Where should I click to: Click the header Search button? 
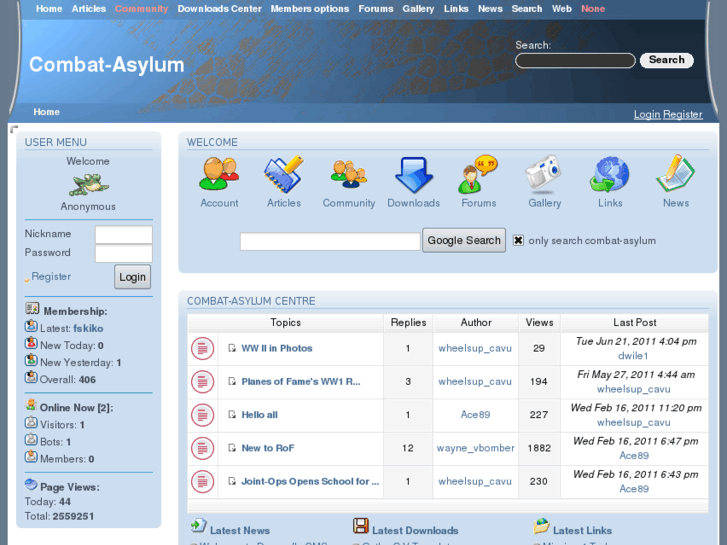(x=667, y=60)
